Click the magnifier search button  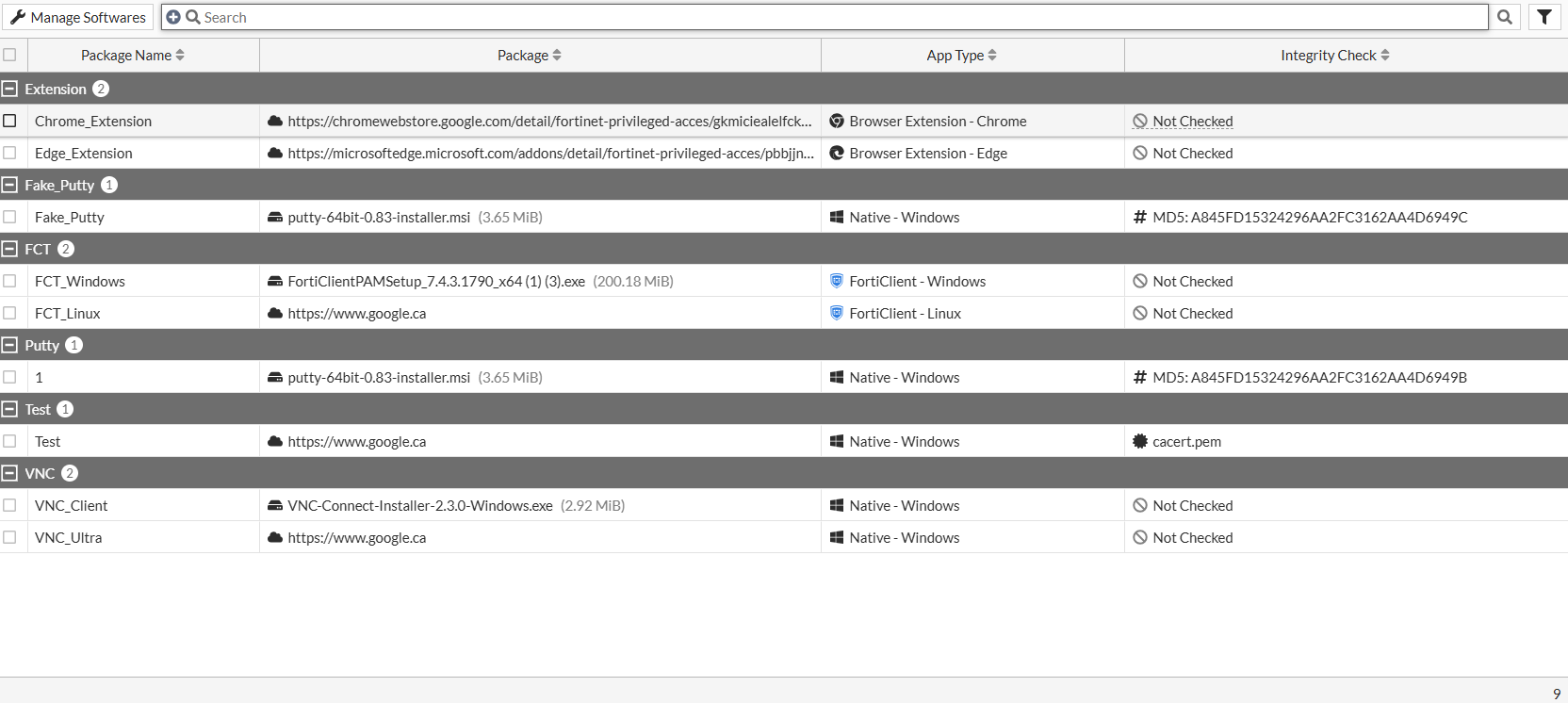coord(1505,17)
